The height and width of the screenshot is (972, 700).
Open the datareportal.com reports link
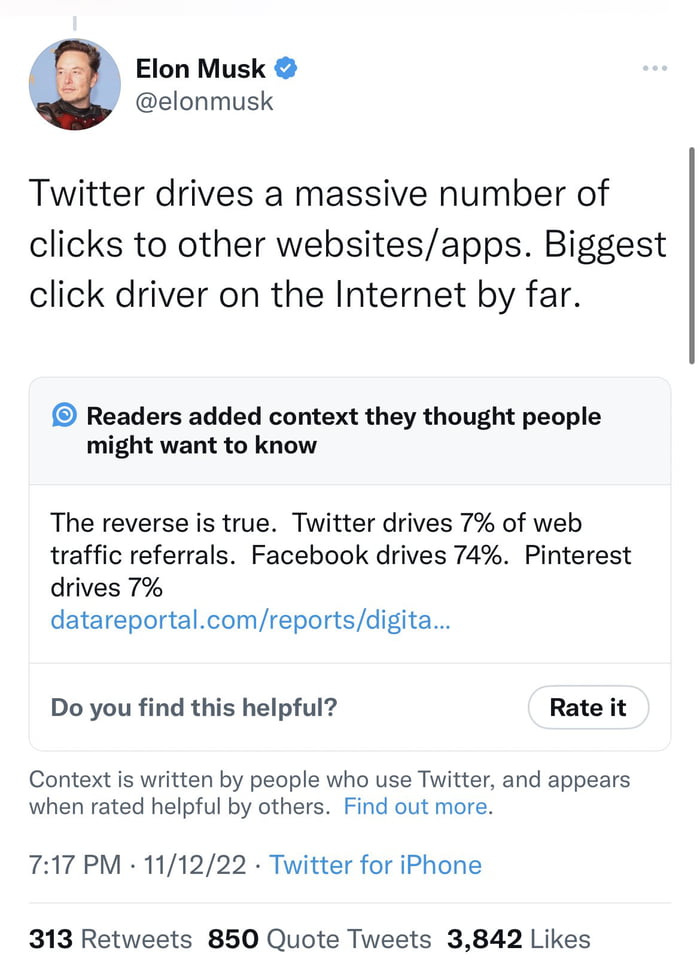[249, 621]
